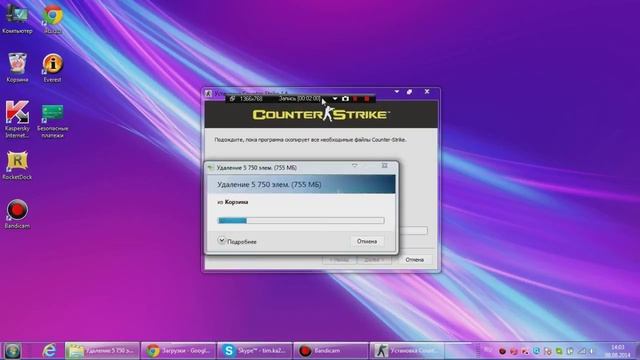Select the Корзина recycle bin desktop icon
This screenshot has height=360, width=640.
[17, 68]
